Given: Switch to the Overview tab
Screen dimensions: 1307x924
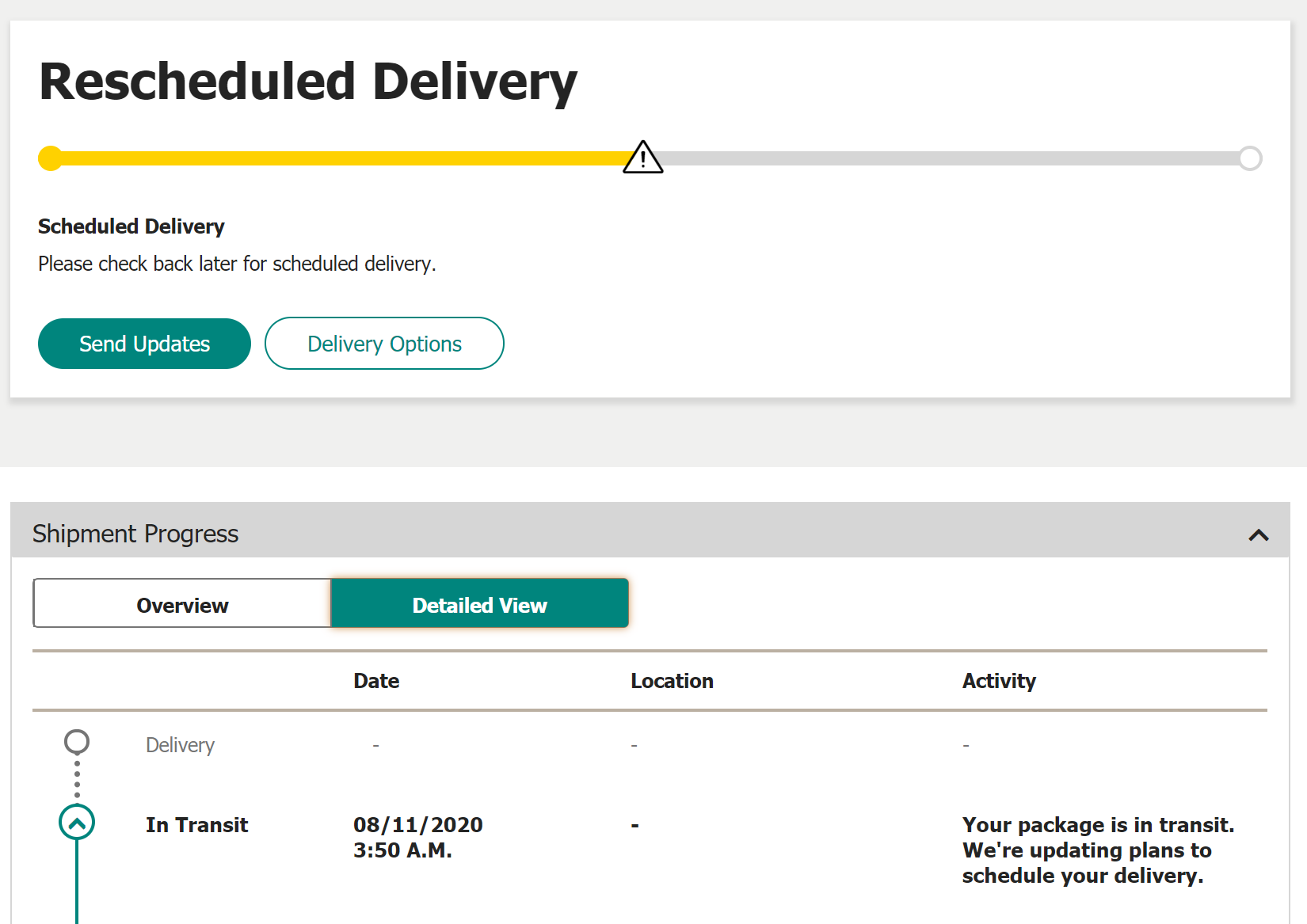Looking at the screenshot, I should point(182,603).
